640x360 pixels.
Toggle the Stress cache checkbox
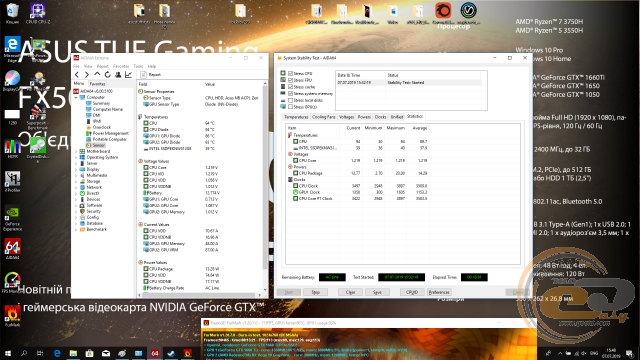290,87
